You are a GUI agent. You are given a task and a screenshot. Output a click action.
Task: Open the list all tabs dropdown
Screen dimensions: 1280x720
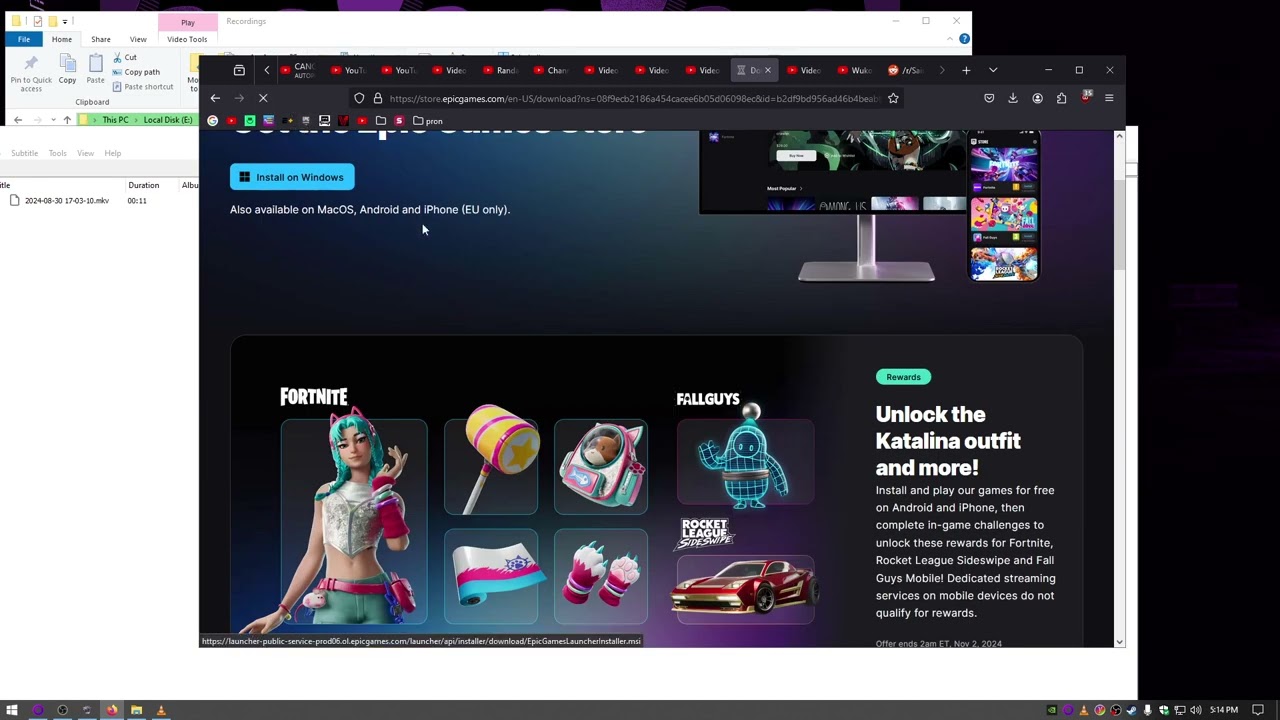[993, 70]
